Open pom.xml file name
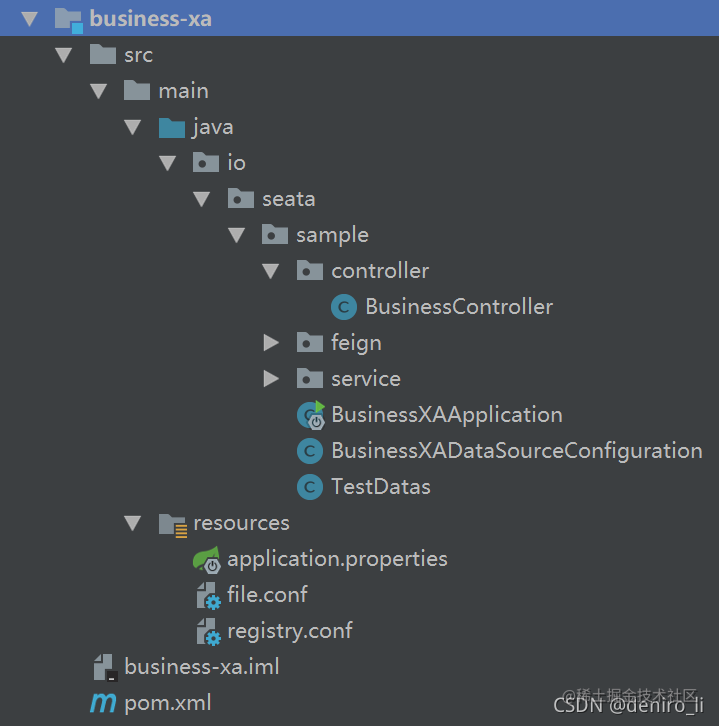Viewport: 719px width, 726px height. click(x=168, y=703)
